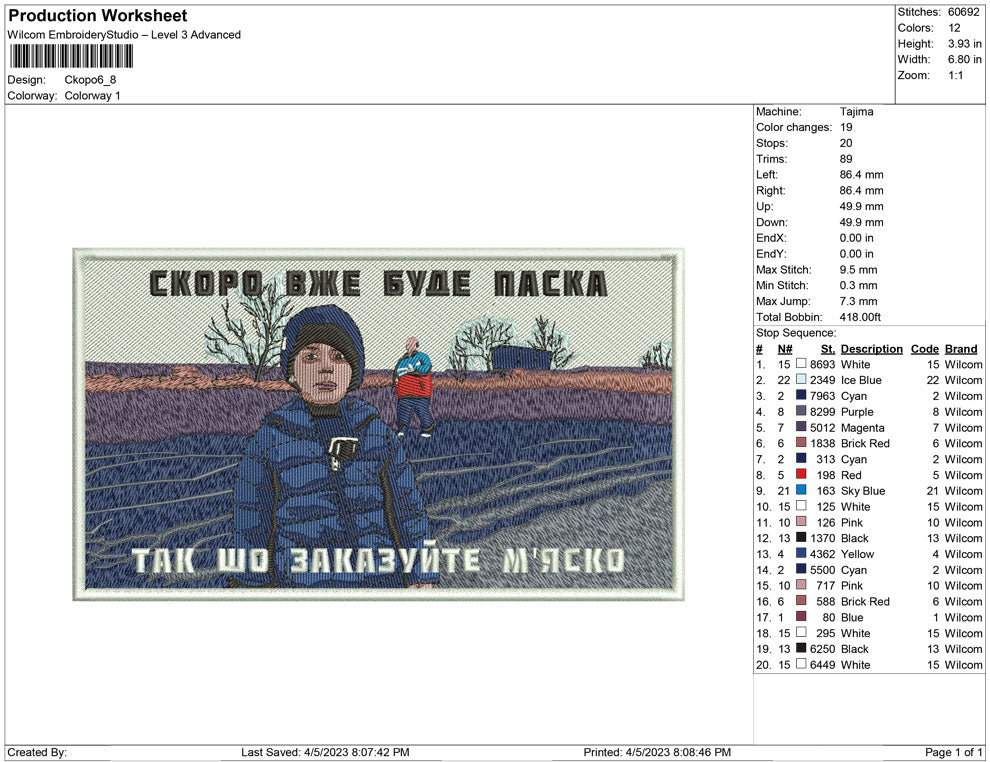Image resolution: width=990 pixels, height=762 pixels.
Task: Click the 'Colorway 1' value
Action: click(x=92, y=96)
